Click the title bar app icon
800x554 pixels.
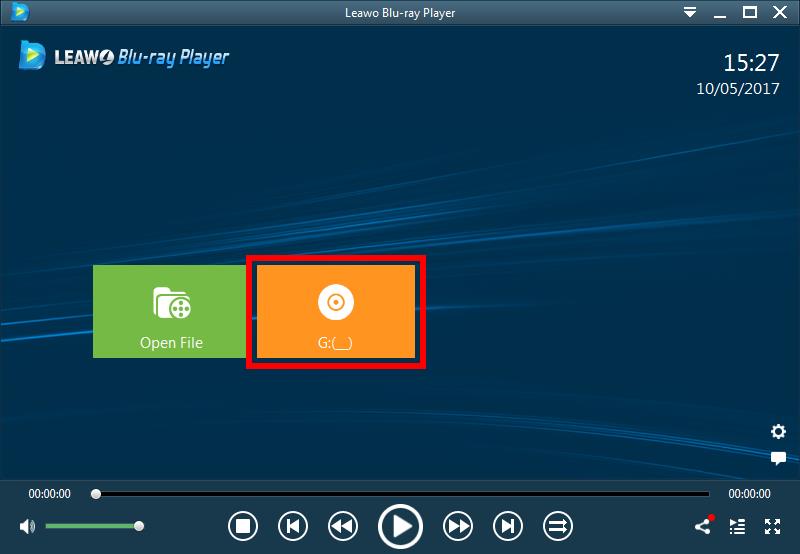click(19, 12)
